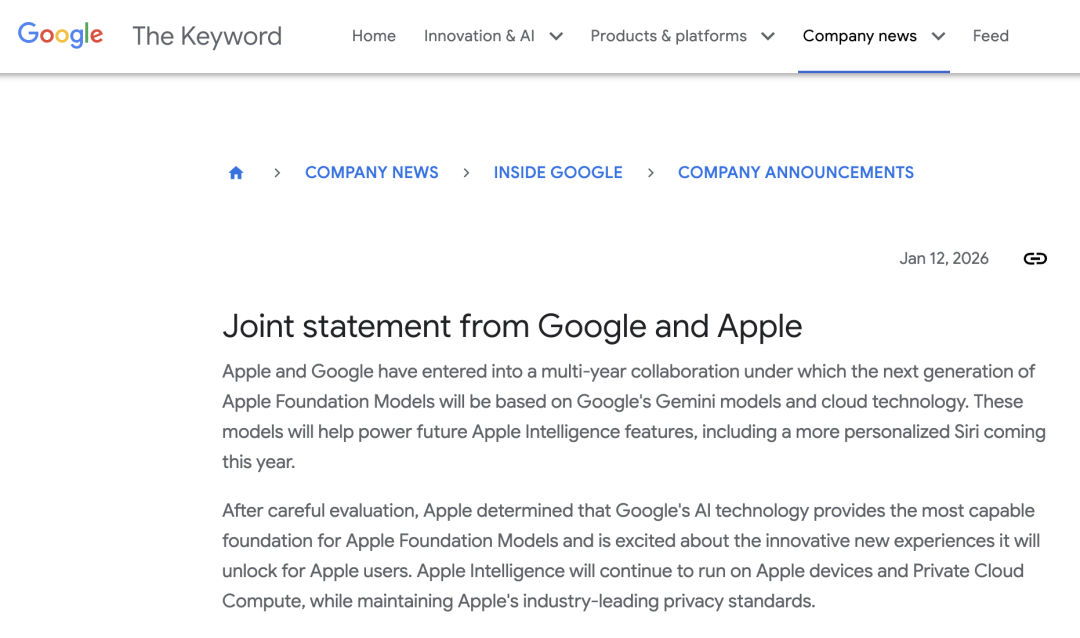Open the INSIDE GOOGLE breadcrumb

tap(558, 172)
